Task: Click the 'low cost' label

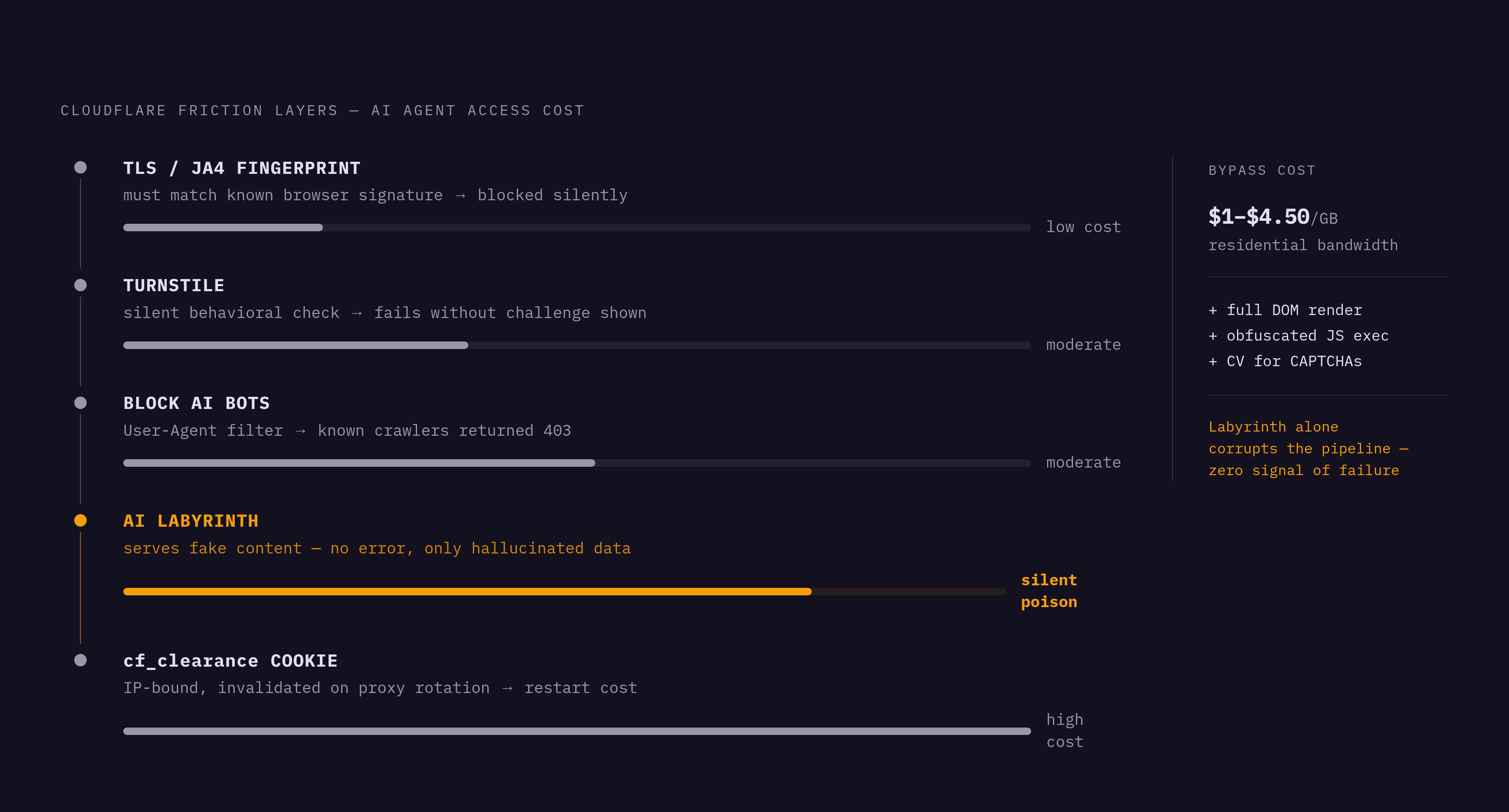Action: (1084, 227)
